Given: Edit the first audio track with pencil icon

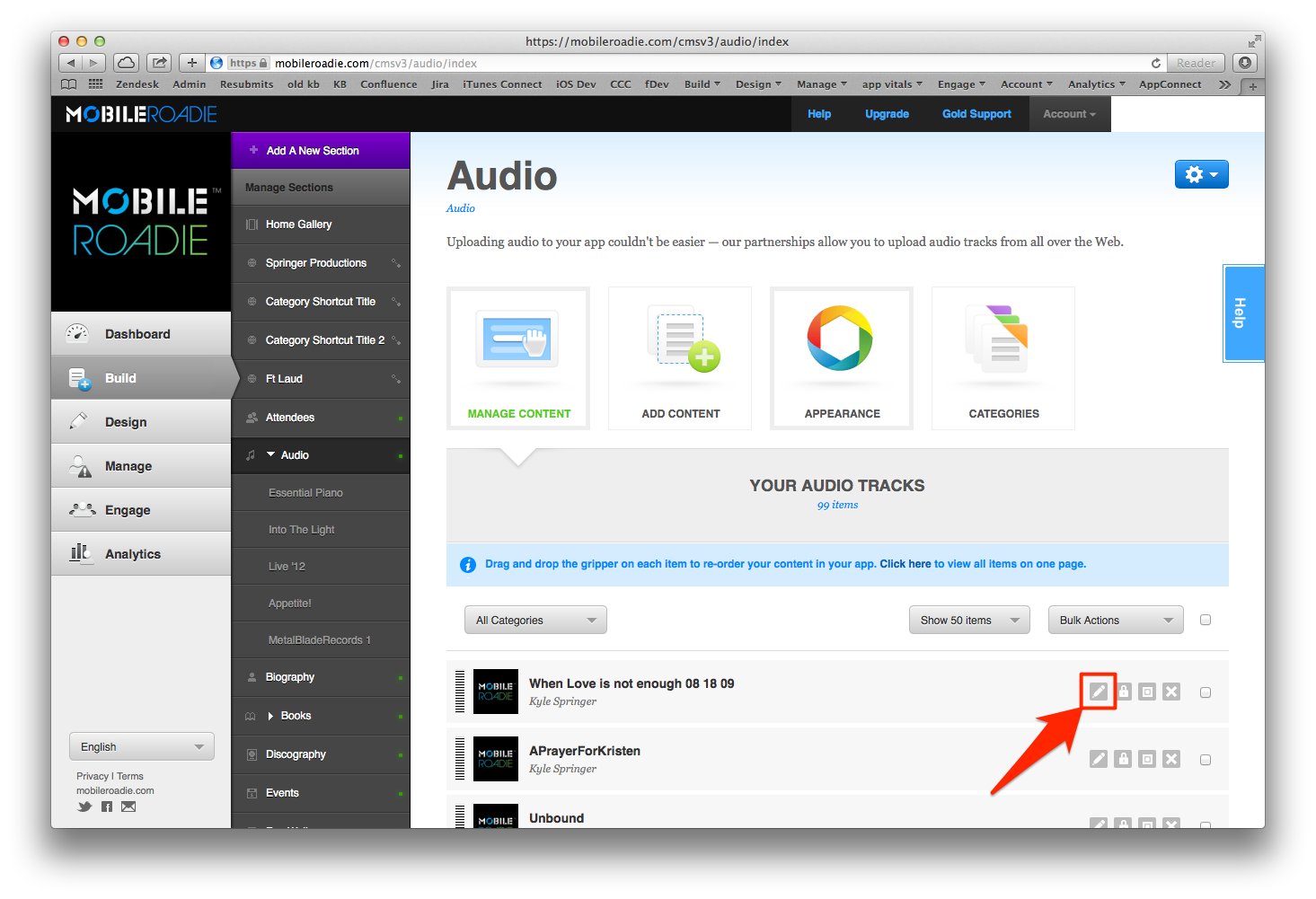Looking at the screenshot, I should click(1098, 692).
